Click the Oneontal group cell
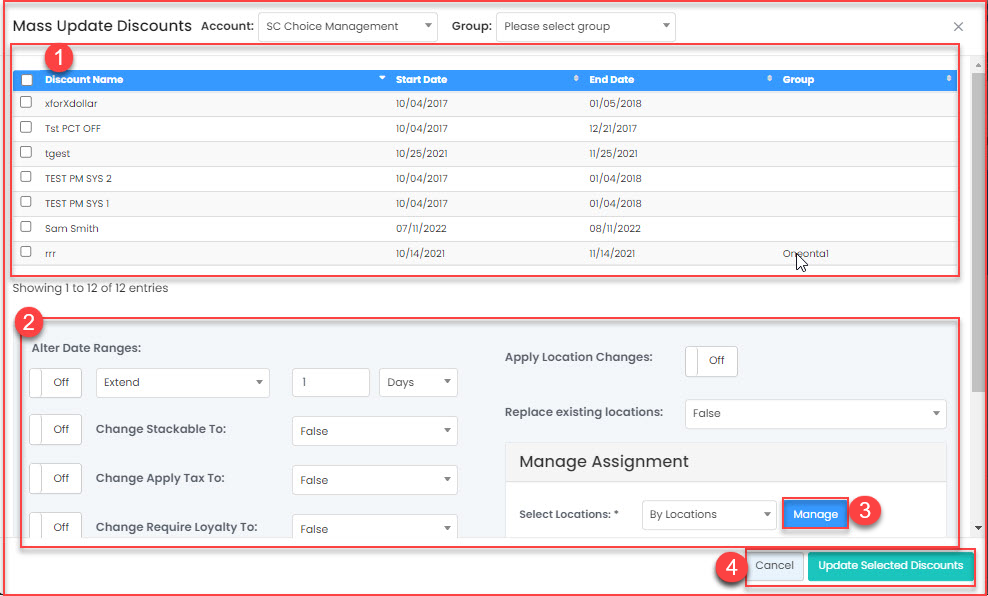The height and width of the screenshot is (596, 988). pyautogui.click(x=805, y=253)
